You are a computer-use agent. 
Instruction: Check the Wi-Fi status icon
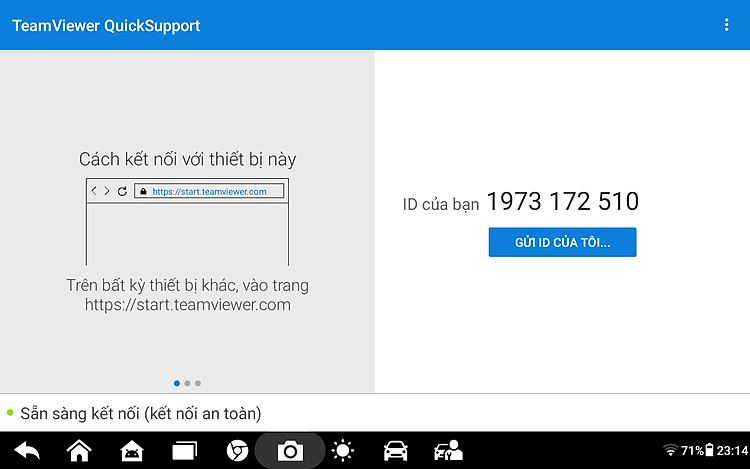point(670,450)
